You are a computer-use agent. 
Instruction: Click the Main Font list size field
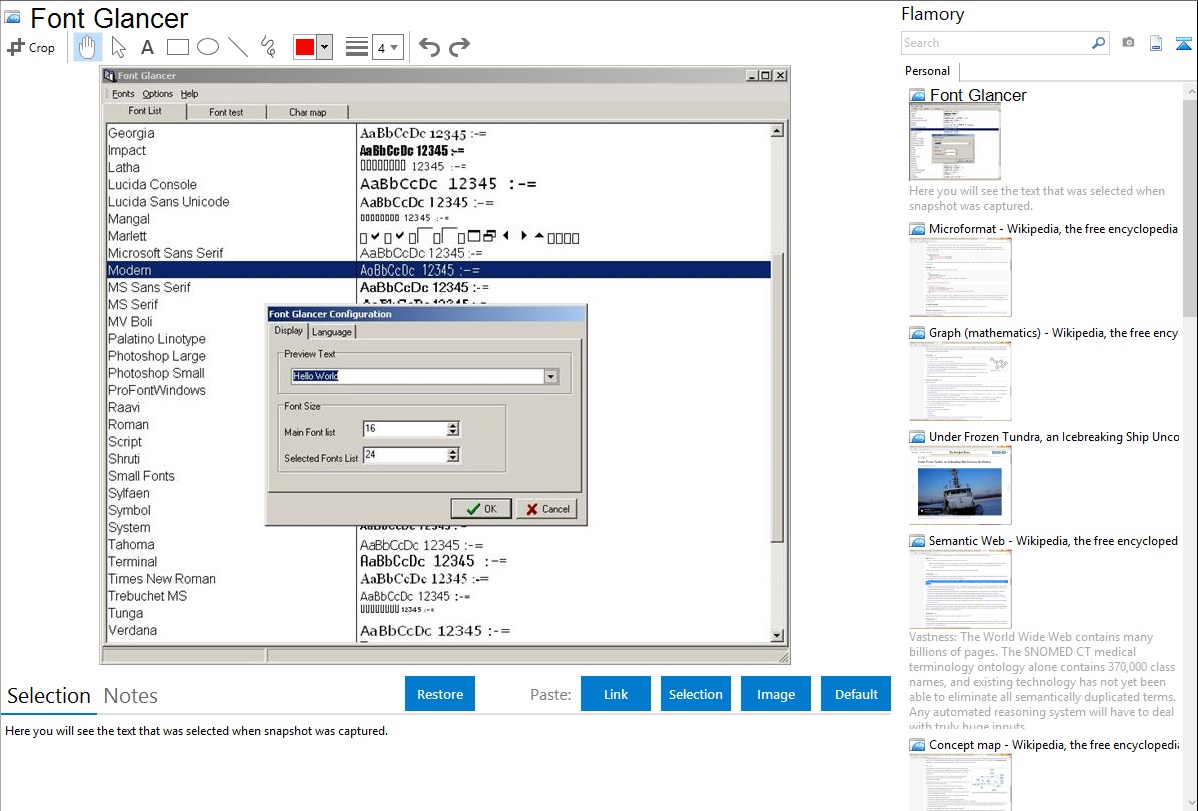[x=405, y=429]
